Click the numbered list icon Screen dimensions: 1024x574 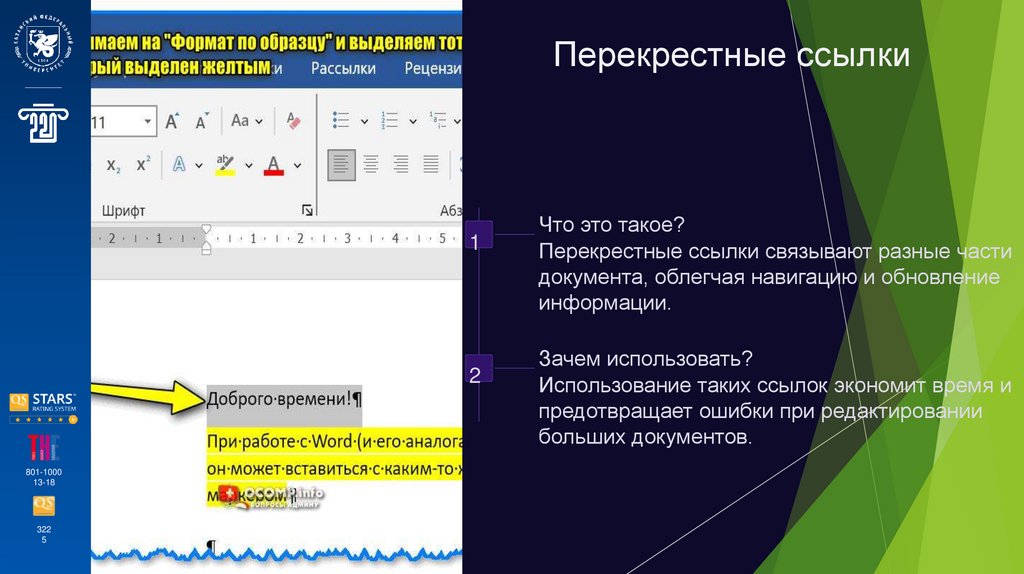point(390,120)
